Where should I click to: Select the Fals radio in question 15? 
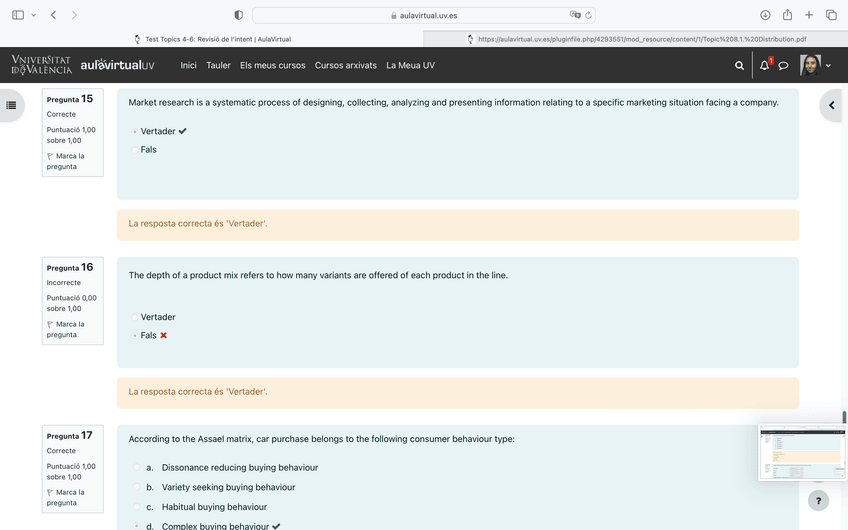pos(135,150)
